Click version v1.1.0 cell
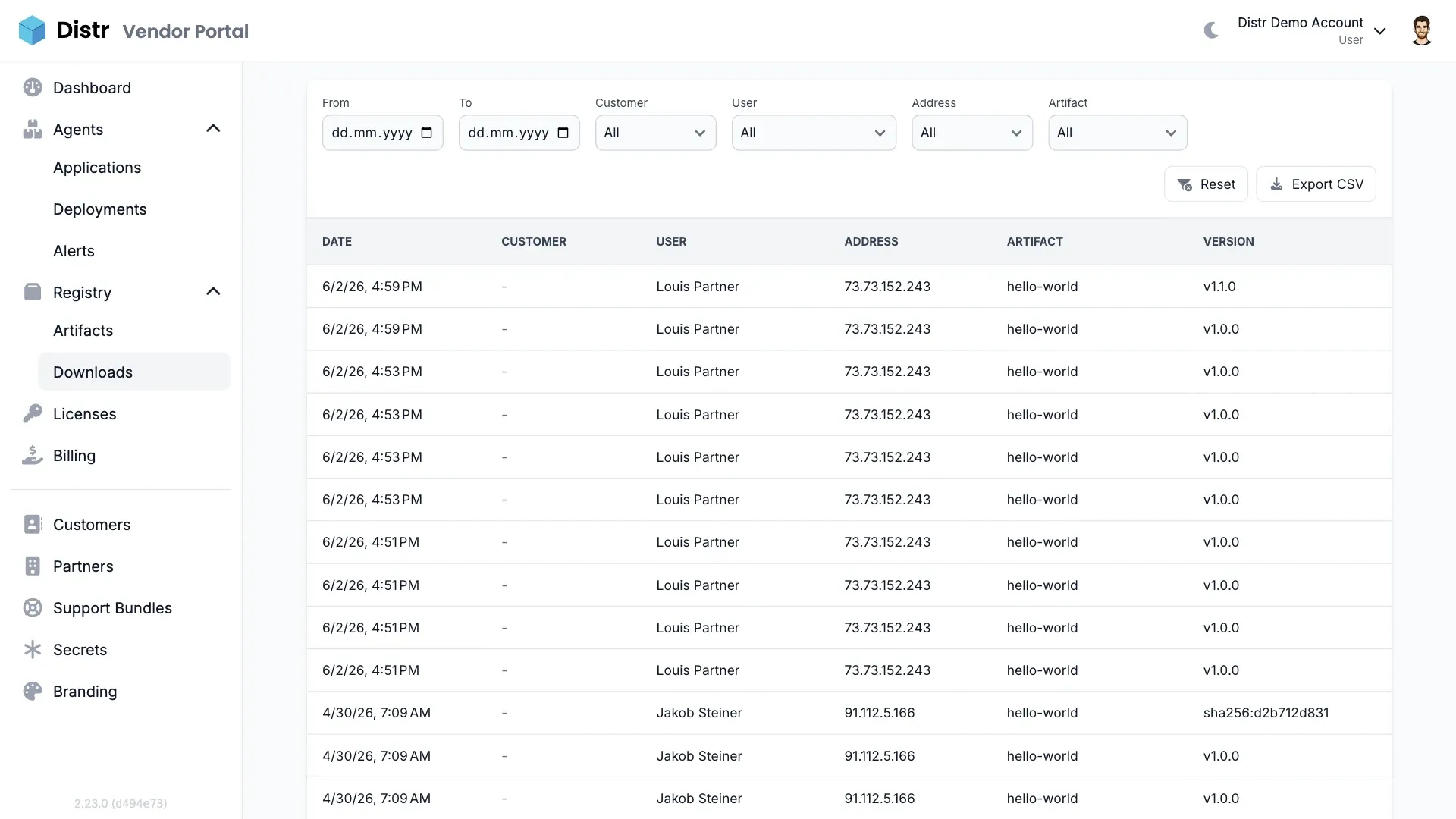 point(1219,287)
